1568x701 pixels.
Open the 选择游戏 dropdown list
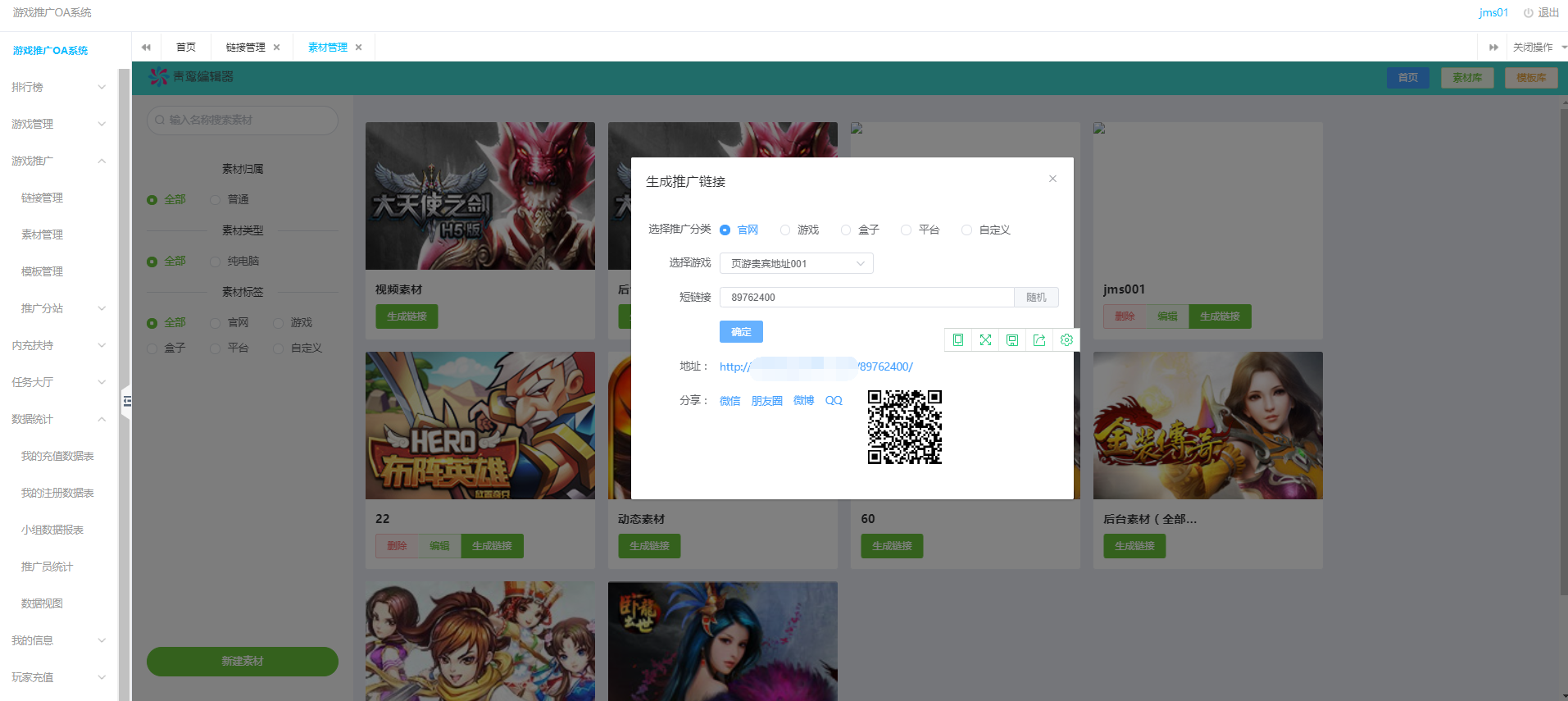point(796,263)
